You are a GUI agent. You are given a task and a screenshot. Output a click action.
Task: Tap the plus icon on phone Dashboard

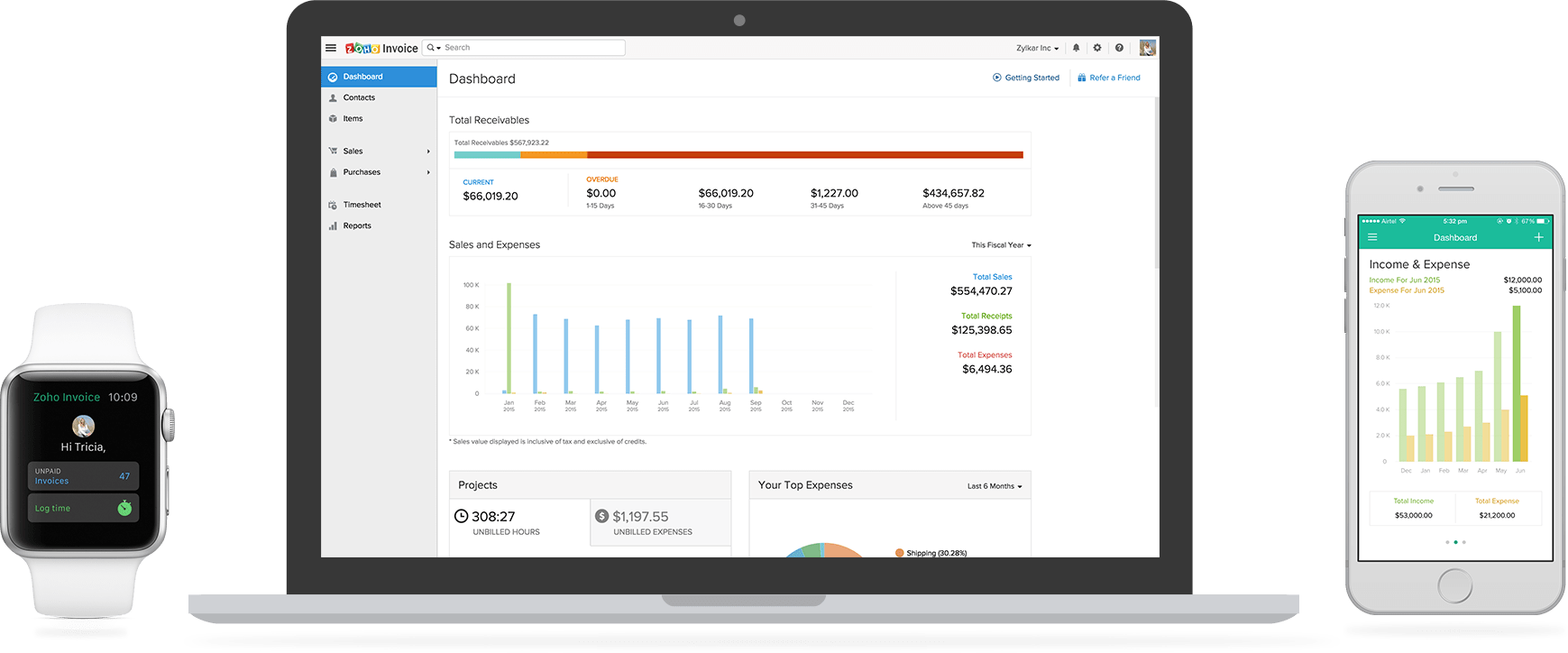(x=1538, y=237)
